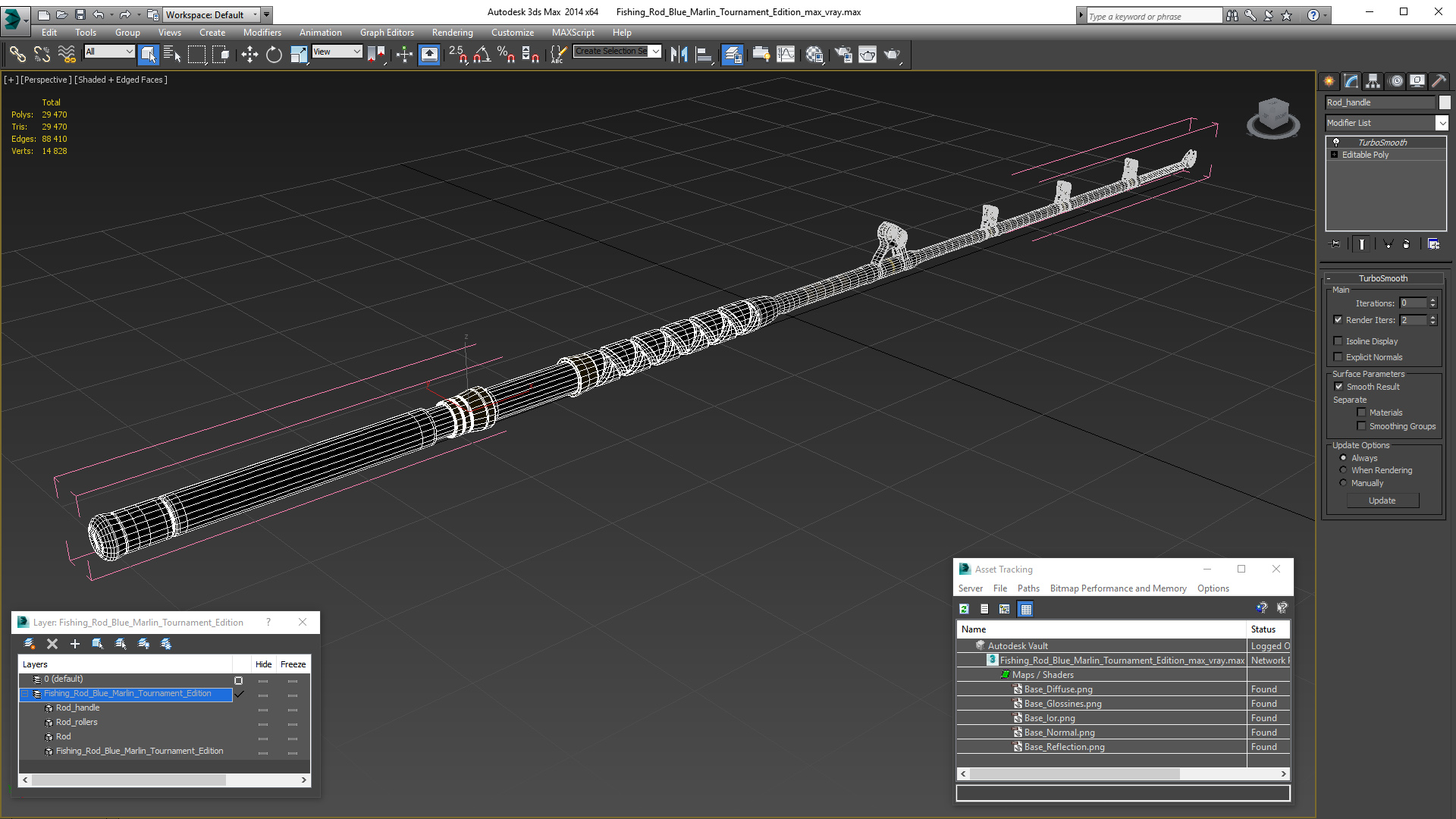
Task: Click the Render Production teapot icon
Action: [x=893, y=54]
